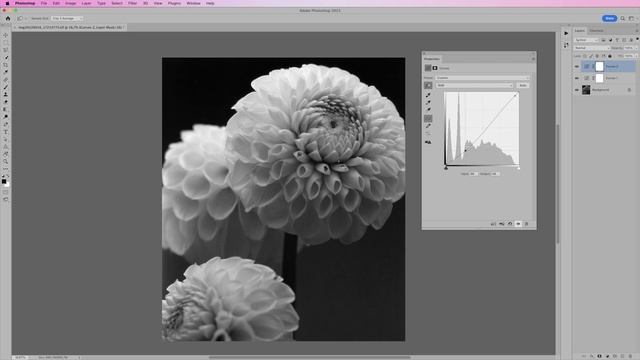Click the blue Share button
This screenshot has width=640, height=360.
pos(609,18)
